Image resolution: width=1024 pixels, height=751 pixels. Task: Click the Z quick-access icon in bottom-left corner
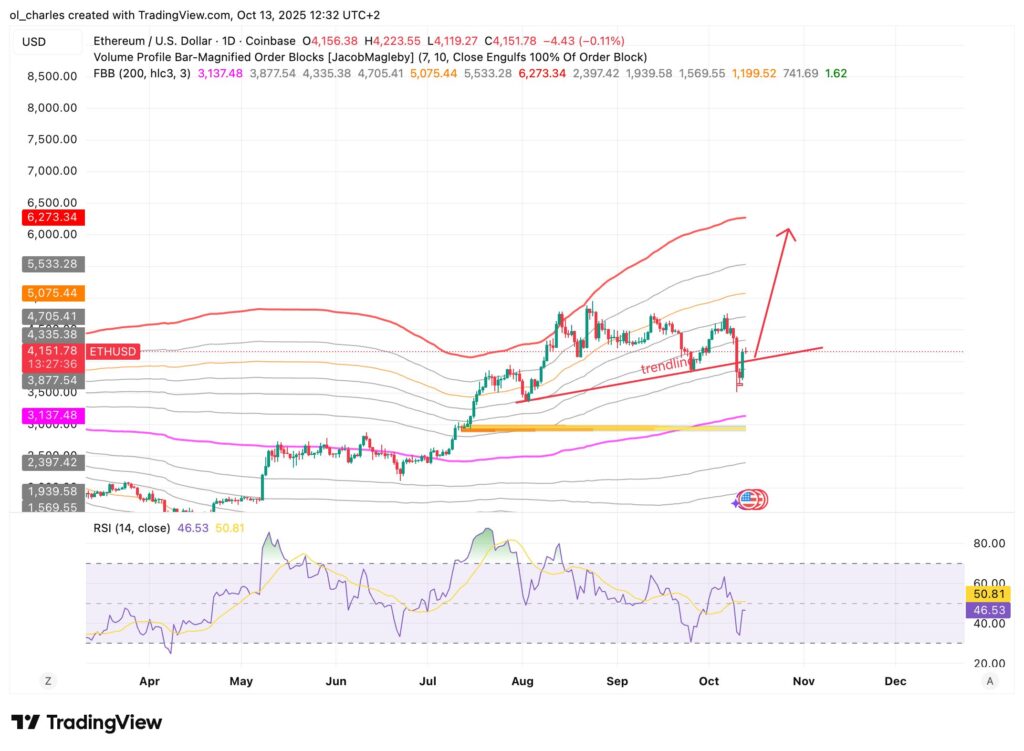47,680
